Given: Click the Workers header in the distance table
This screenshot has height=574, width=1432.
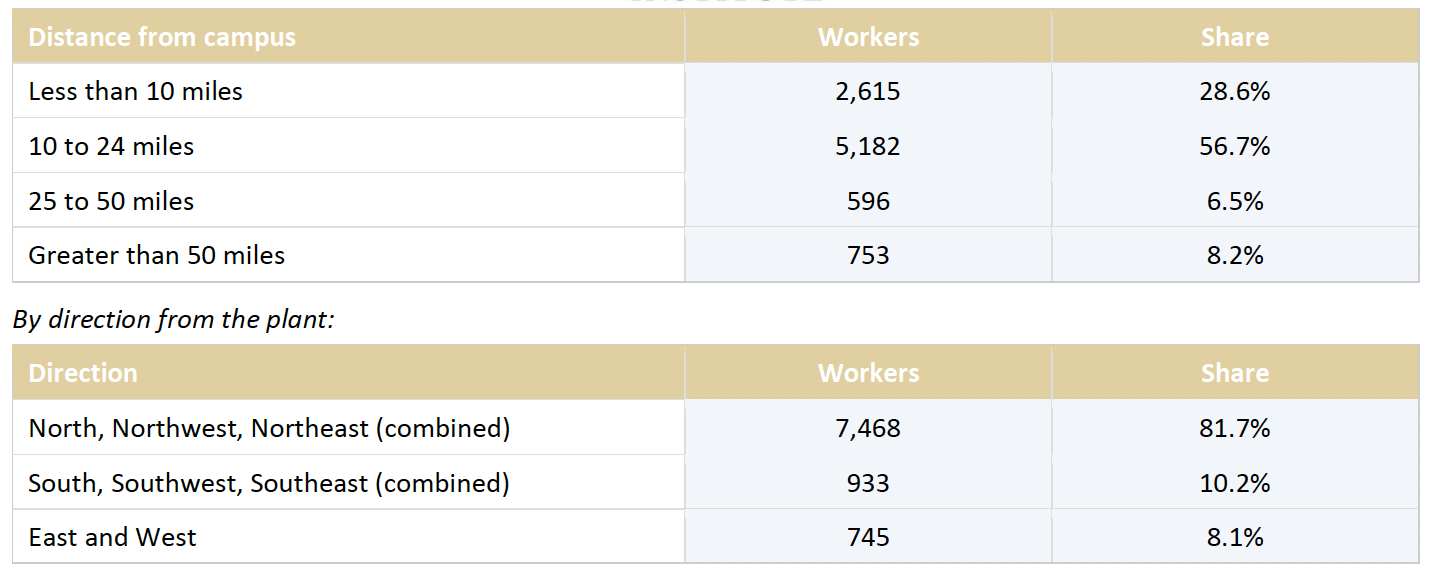Looking at the screenshot, I should (x=868, y=37).
